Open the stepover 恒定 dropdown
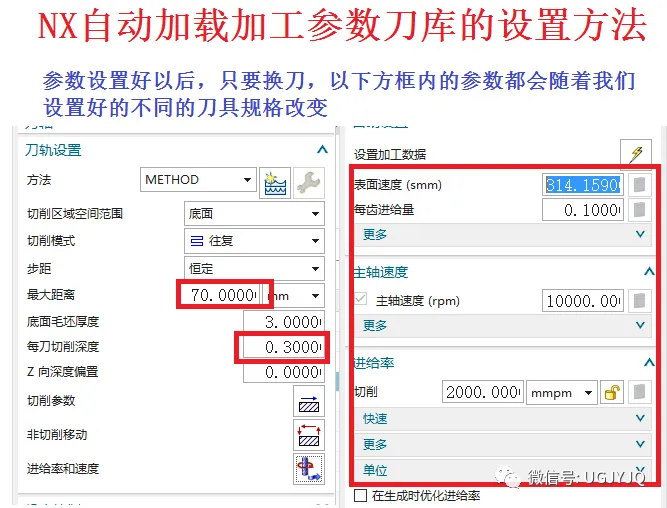 pyautogui.click(x=254, y=268)
